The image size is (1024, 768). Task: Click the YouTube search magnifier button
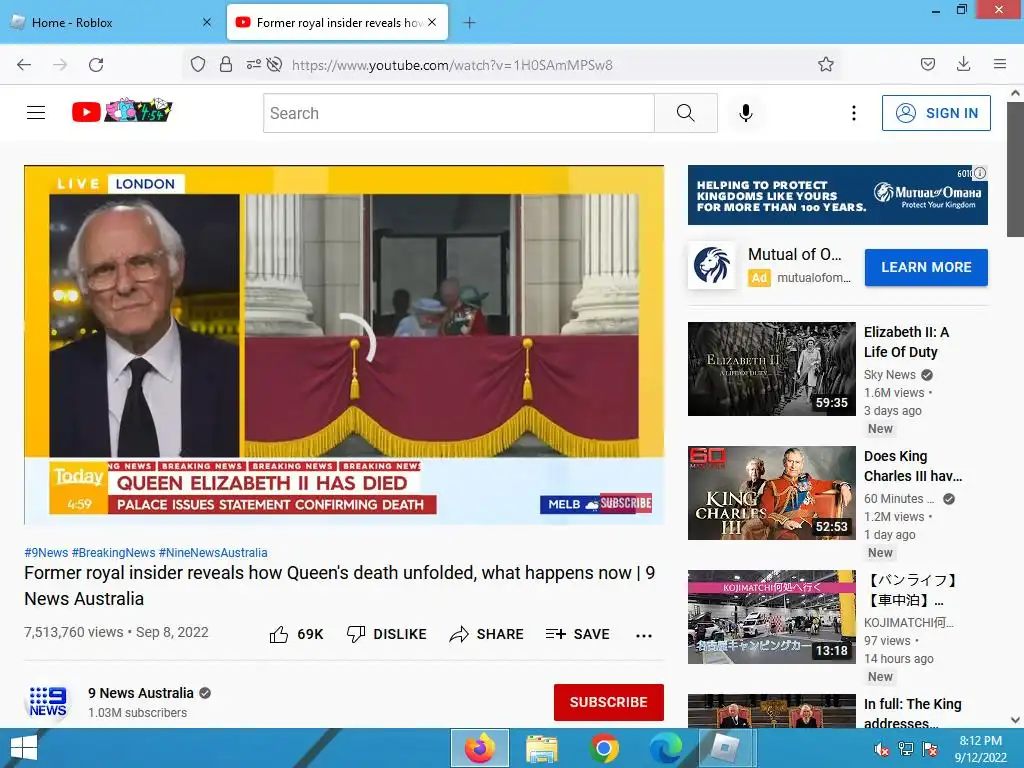tap(686, 113)
